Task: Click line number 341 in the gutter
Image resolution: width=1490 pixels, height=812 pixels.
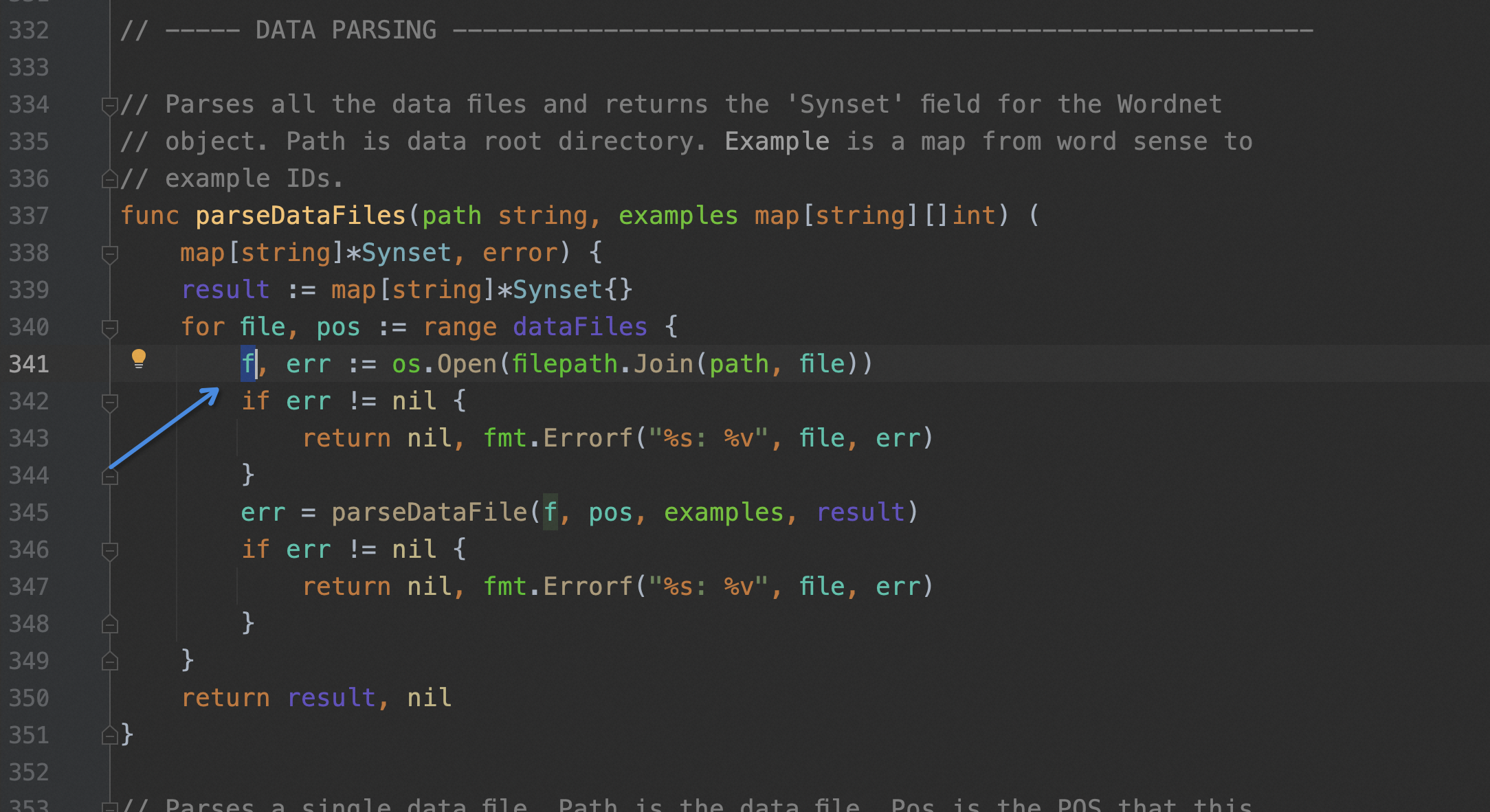Action: tap(29, 364)
